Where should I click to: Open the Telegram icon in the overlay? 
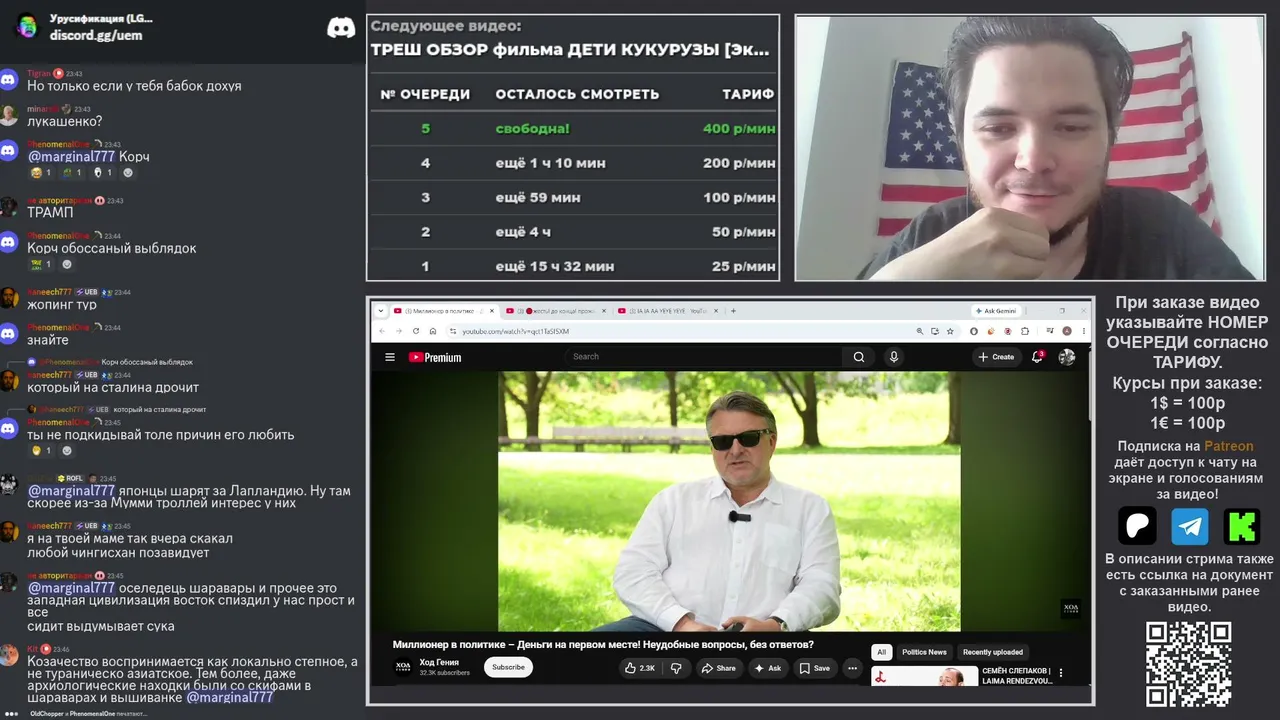(1190, 525)
